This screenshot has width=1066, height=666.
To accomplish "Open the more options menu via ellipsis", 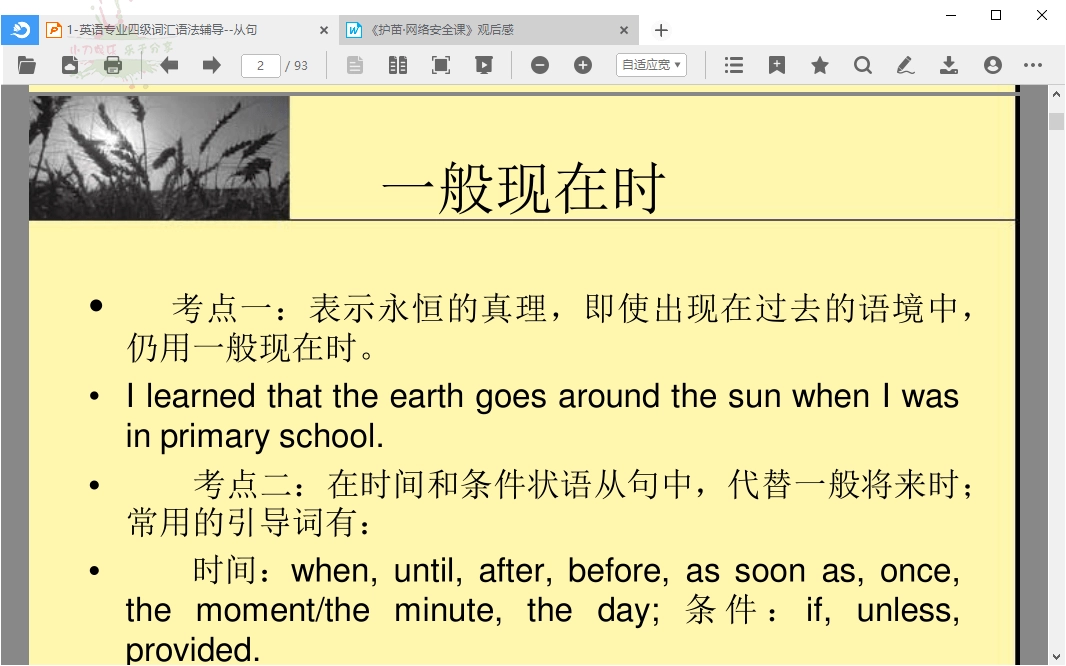I will (x=1033, y=64).
